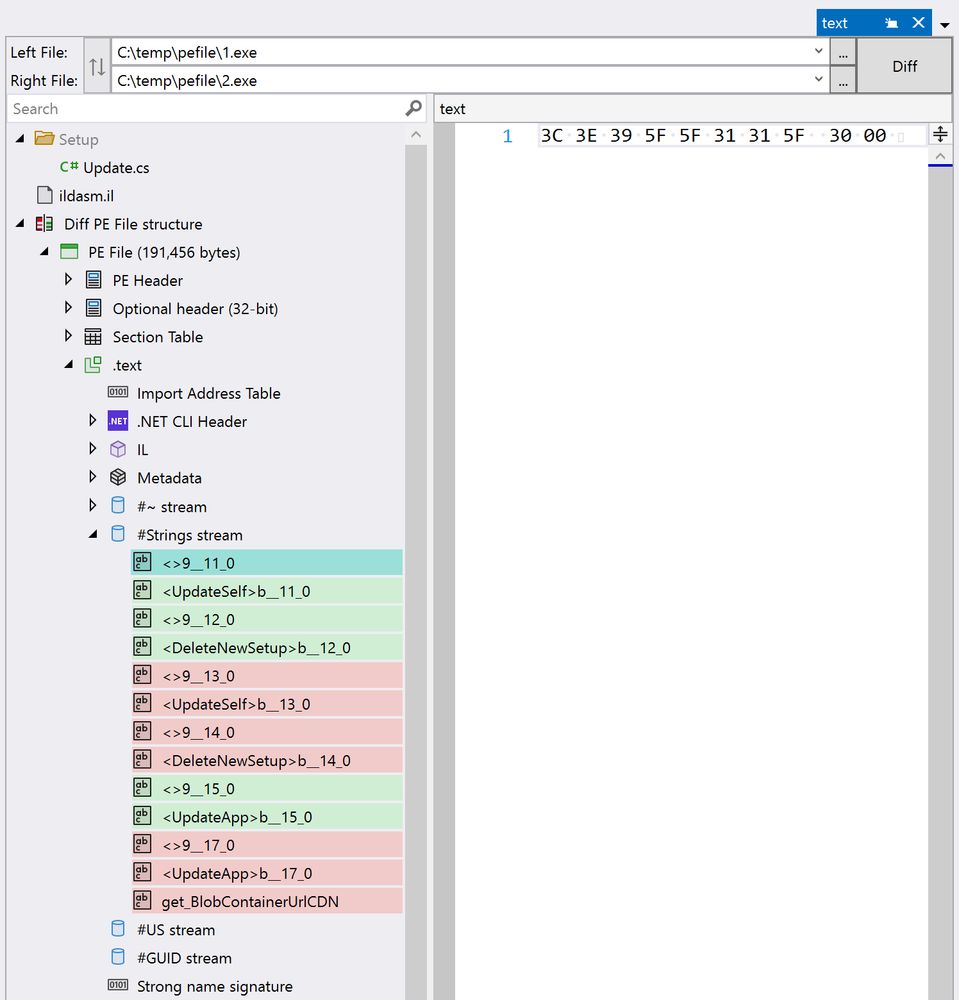959x1000 pixels.
Task: Select the Metadata icon in the tree
Action: click(118, 477)
